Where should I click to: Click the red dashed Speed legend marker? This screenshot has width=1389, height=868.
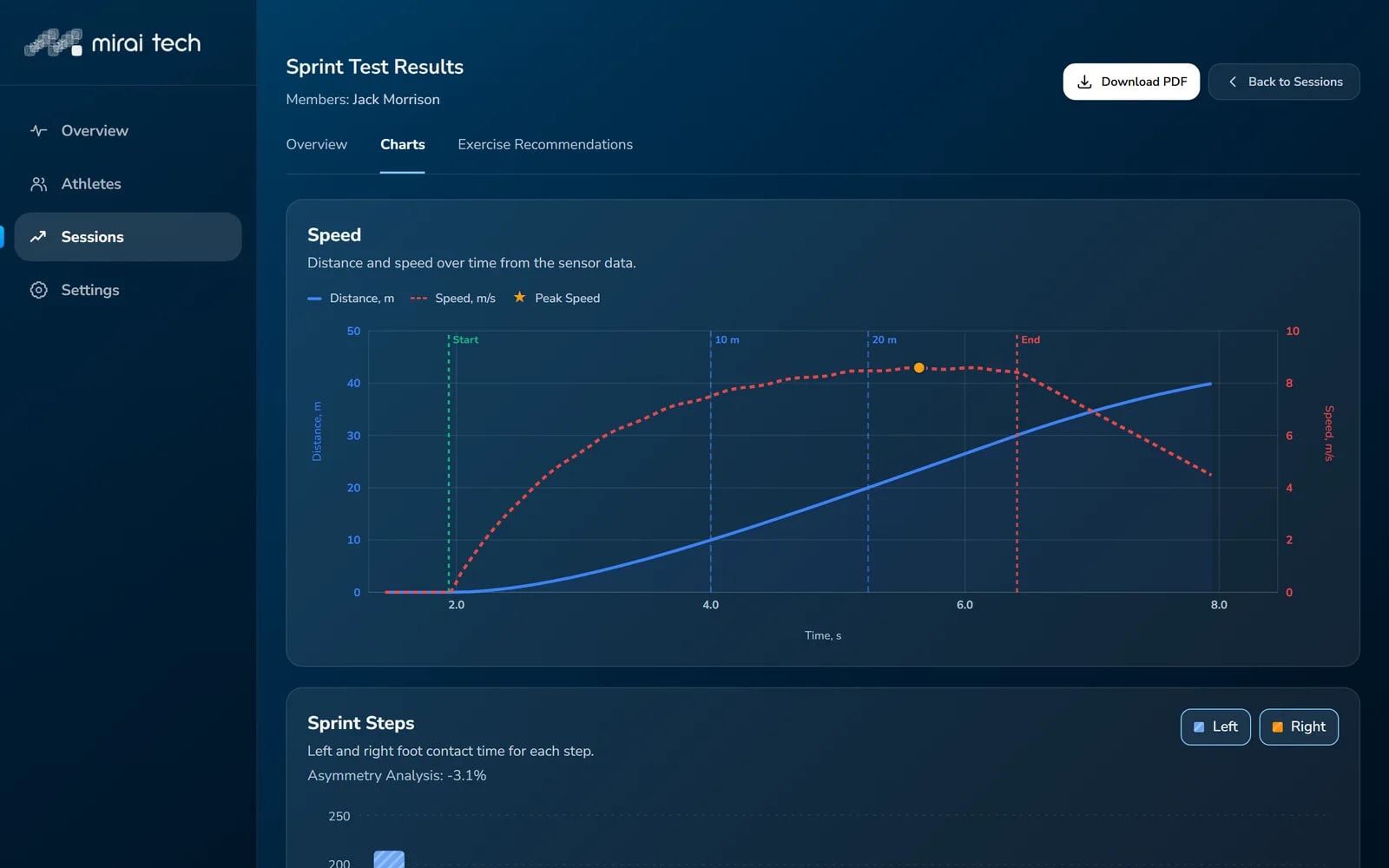pyautogui.click(x=418, y=299)
